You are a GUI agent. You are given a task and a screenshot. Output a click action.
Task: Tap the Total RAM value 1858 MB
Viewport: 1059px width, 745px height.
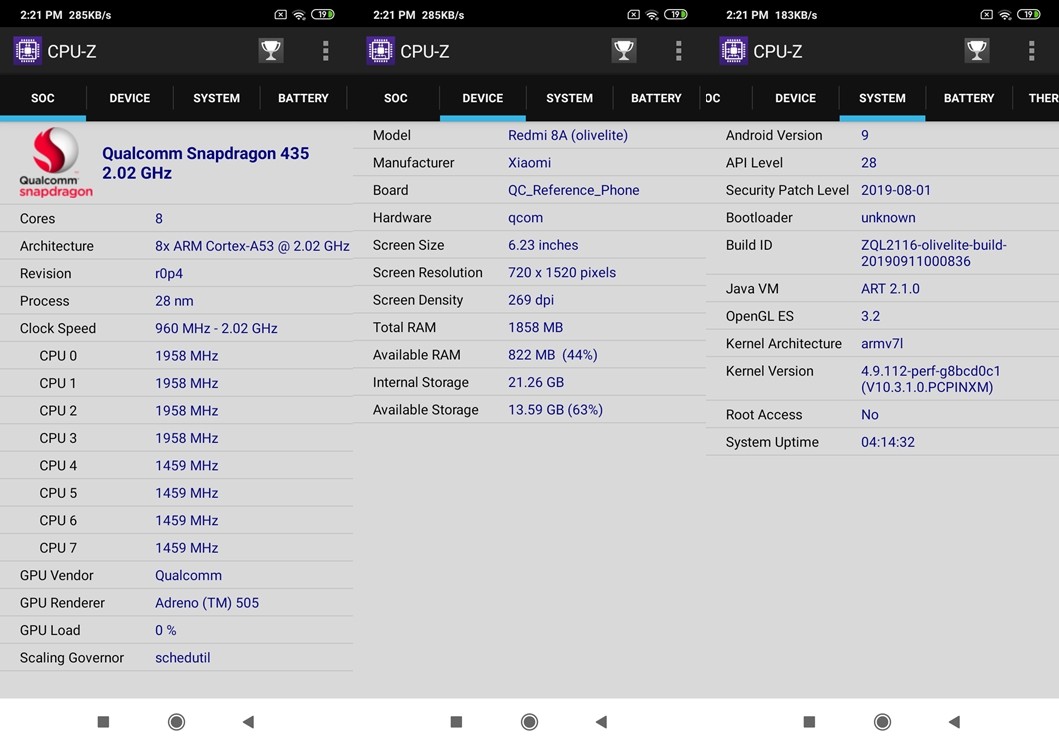pos(536,328)
